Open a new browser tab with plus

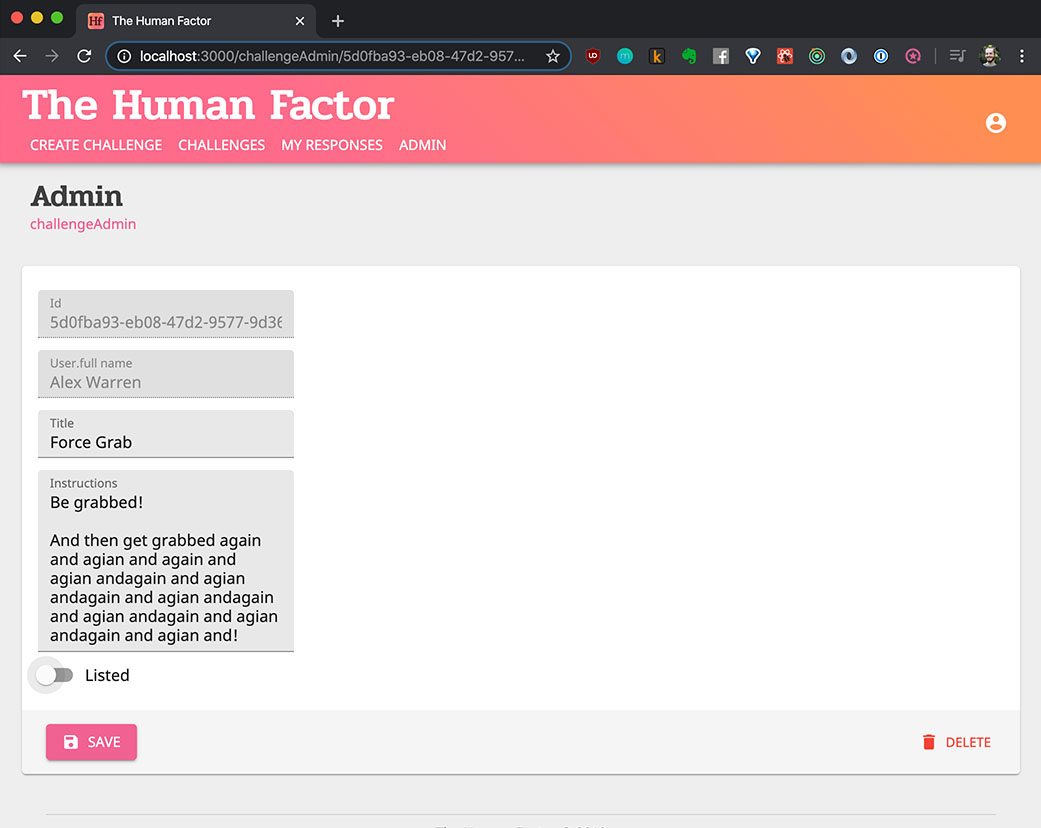tap(338, 21)
